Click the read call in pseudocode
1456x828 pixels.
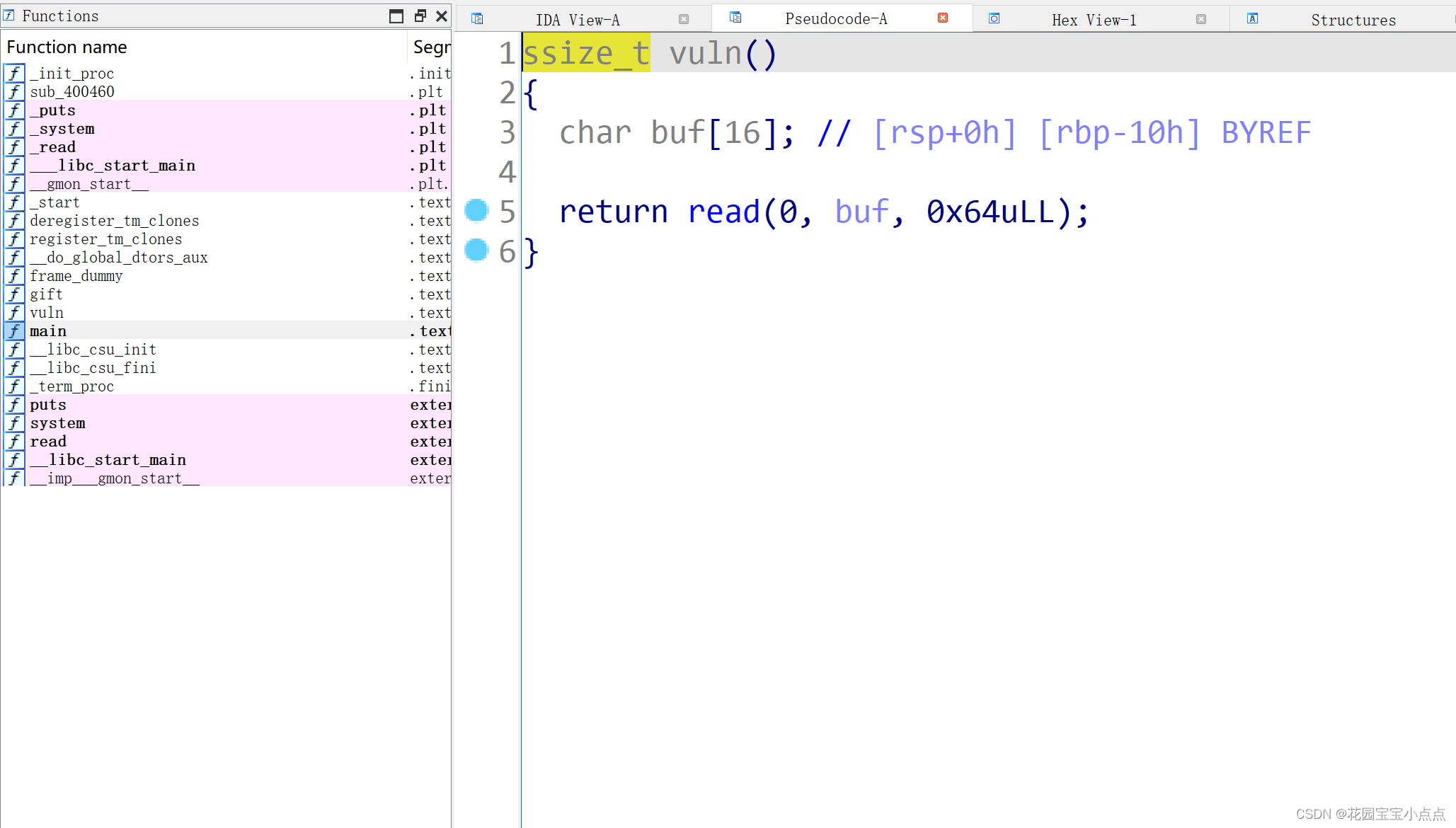click(x=723, y=212)
